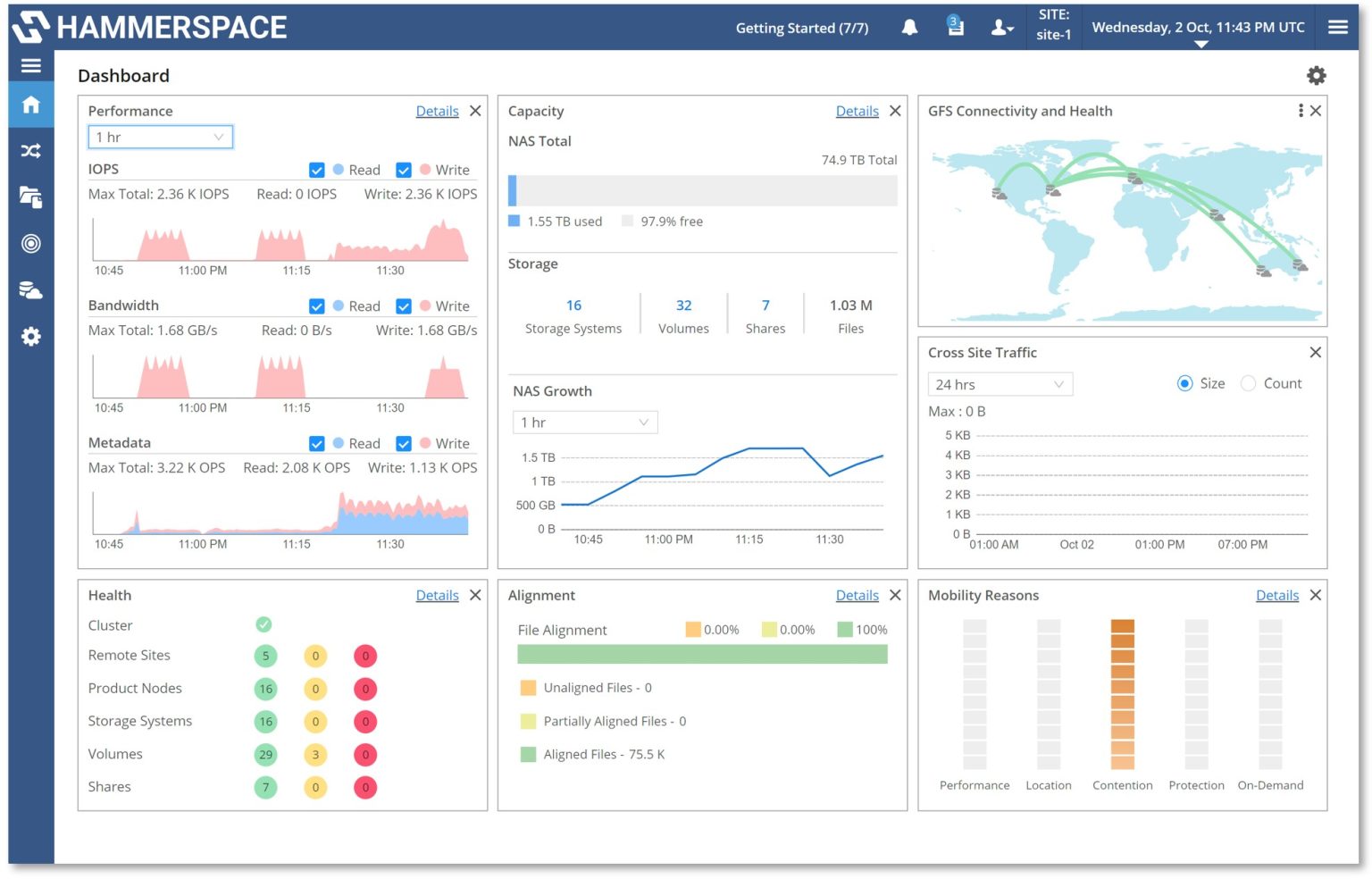Click the notifications bell icon
1372x879 pixels.
click(909, 27)
